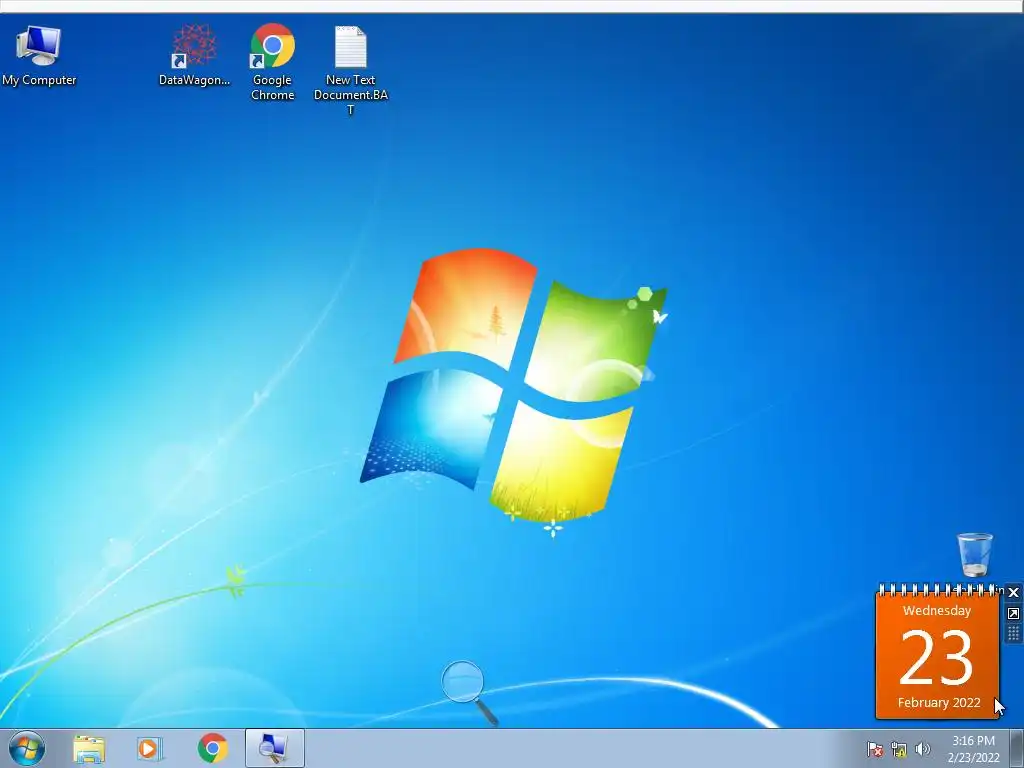The image size is (1024, 768).
Task: Select the My Computer desktop icon
Action: 39,56
